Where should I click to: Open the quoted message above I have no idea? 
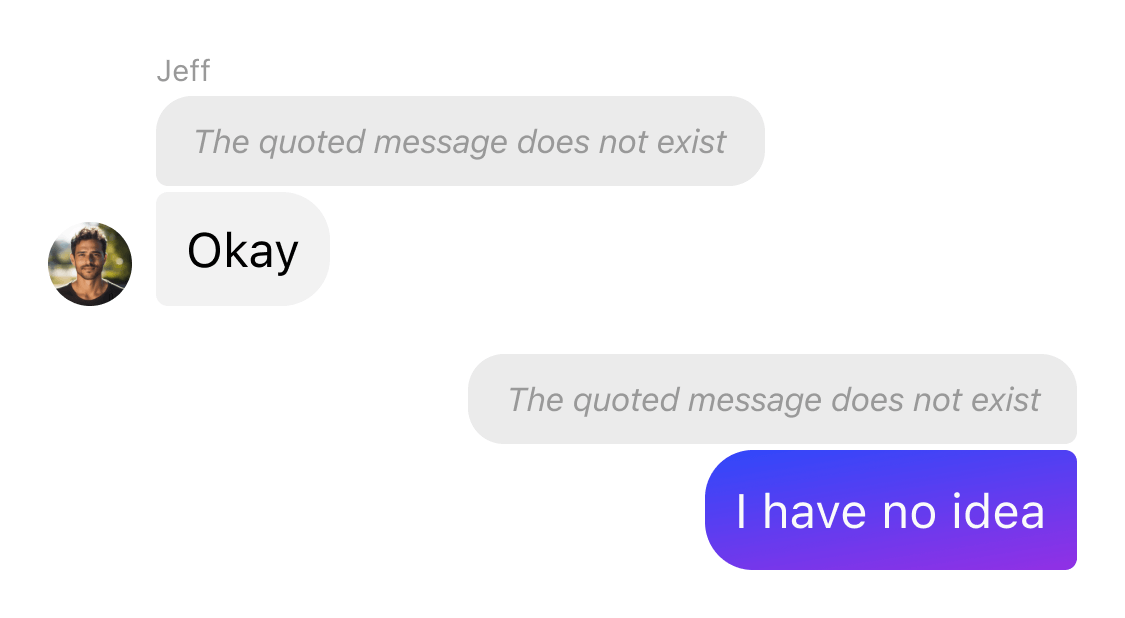click(772, 398)
